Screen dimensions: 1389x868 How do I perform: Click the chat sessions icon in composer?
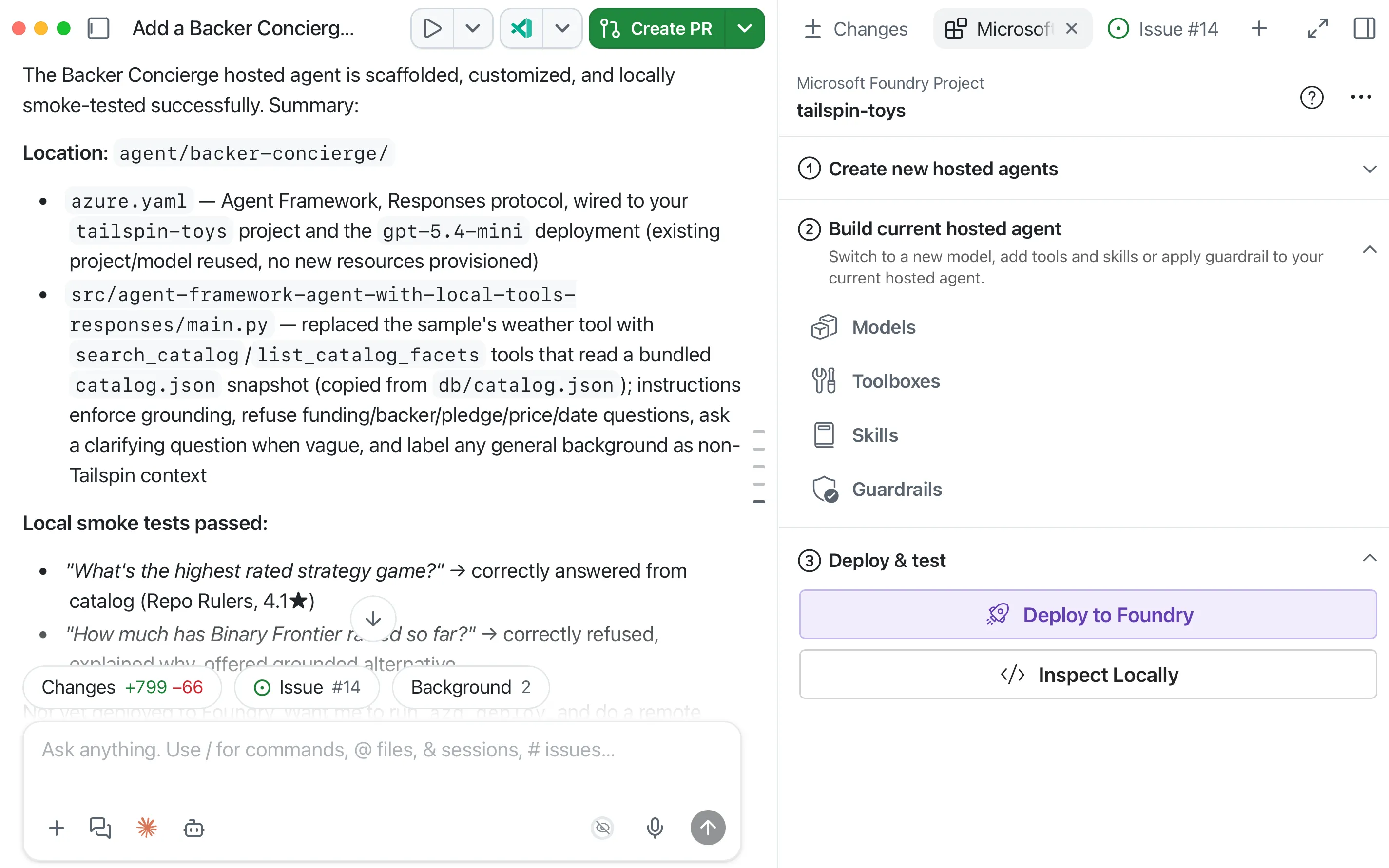tap(100, 828)
